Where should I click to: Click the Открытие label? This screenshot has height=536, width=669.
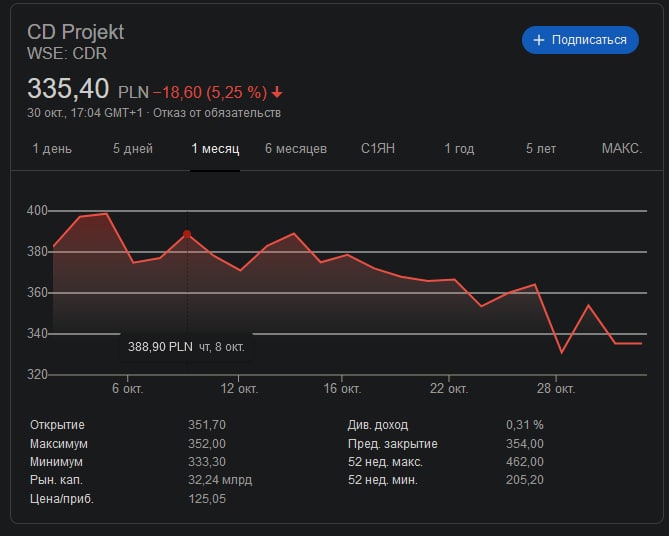point(57,425)
